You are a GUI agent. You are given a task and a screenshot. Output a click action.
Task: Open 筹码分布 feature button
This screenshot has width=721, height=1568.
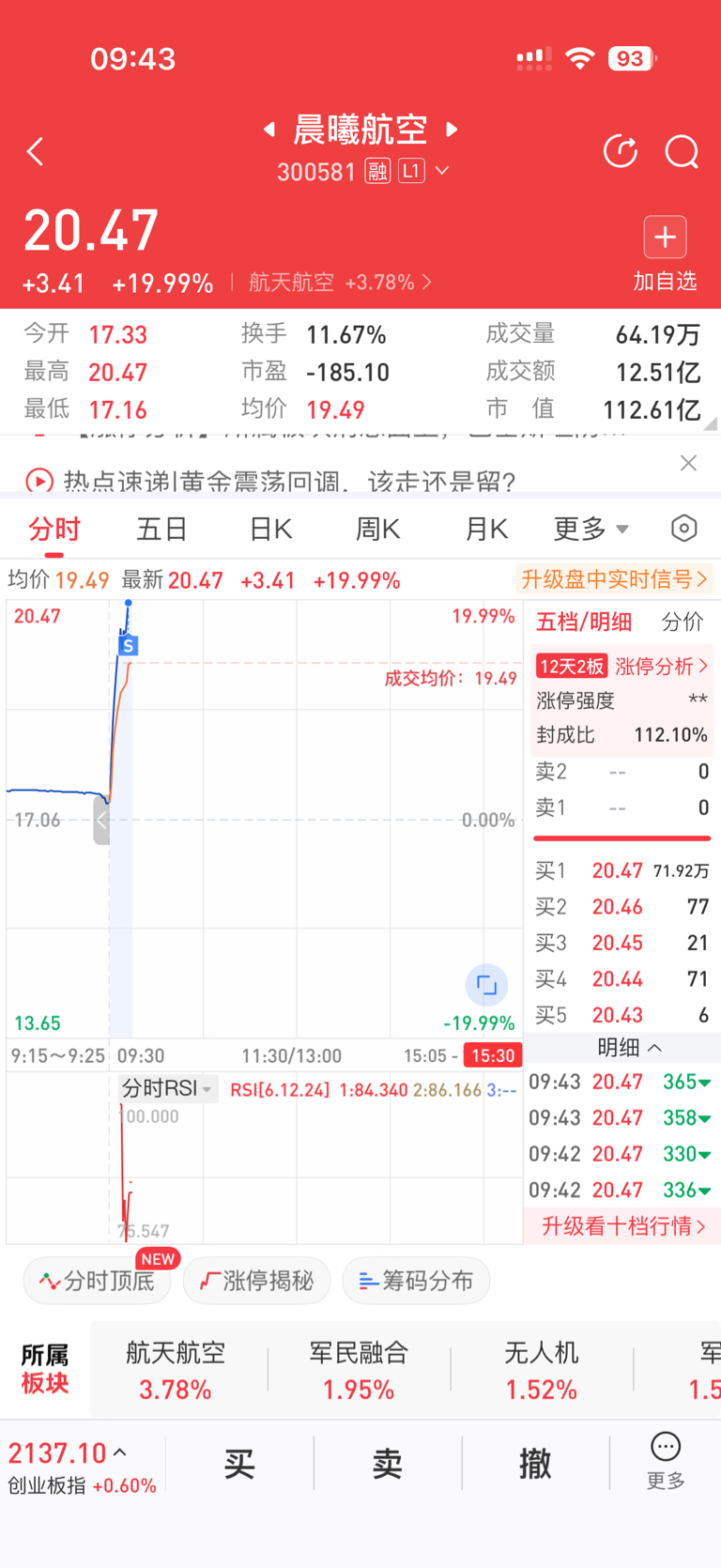pyautogui.click(x=416, y=1281)
